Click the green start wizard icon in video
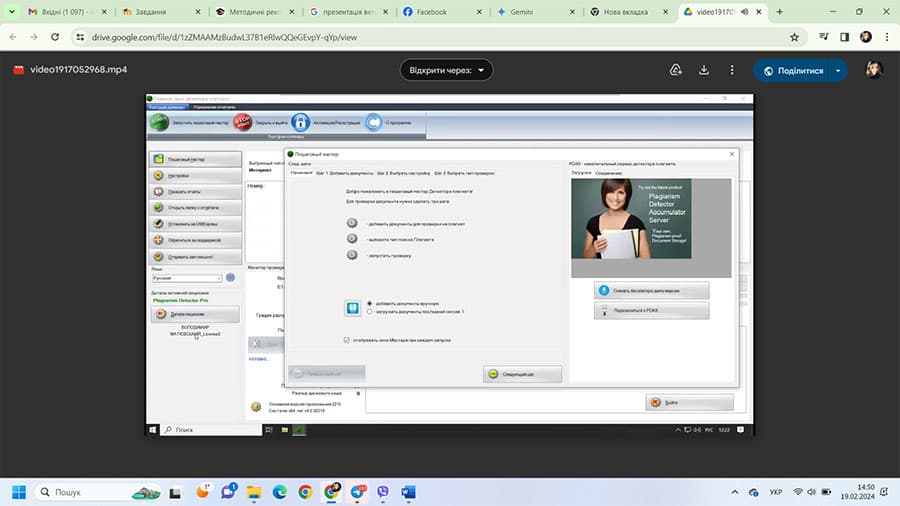900x506 pixels. tap(159, 122)
